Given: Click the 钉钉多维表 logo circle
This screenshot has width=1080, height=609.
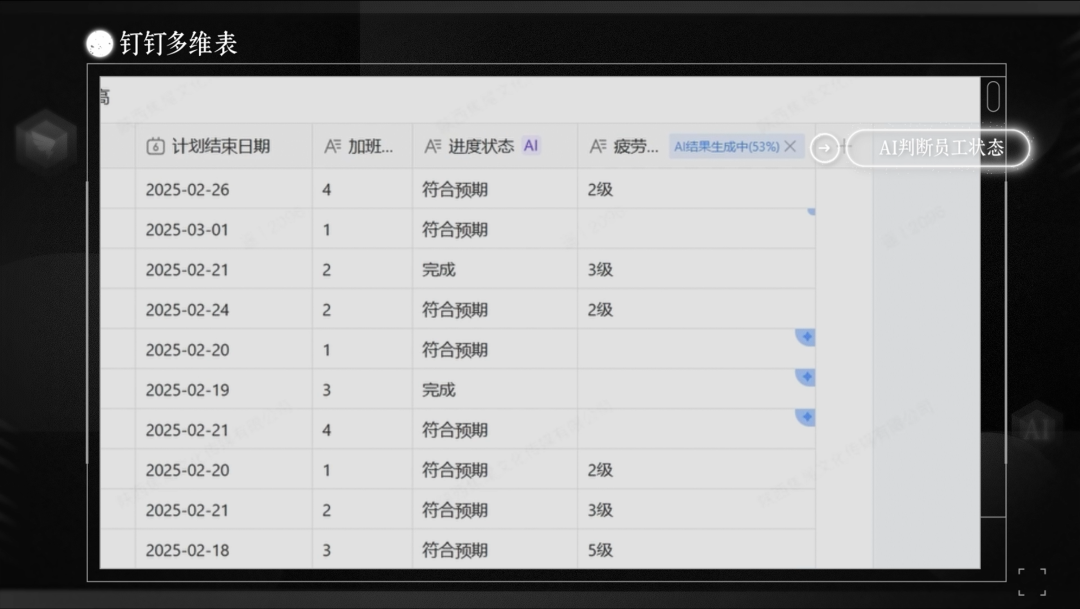Looking at the screenshot, I should 100,43.
